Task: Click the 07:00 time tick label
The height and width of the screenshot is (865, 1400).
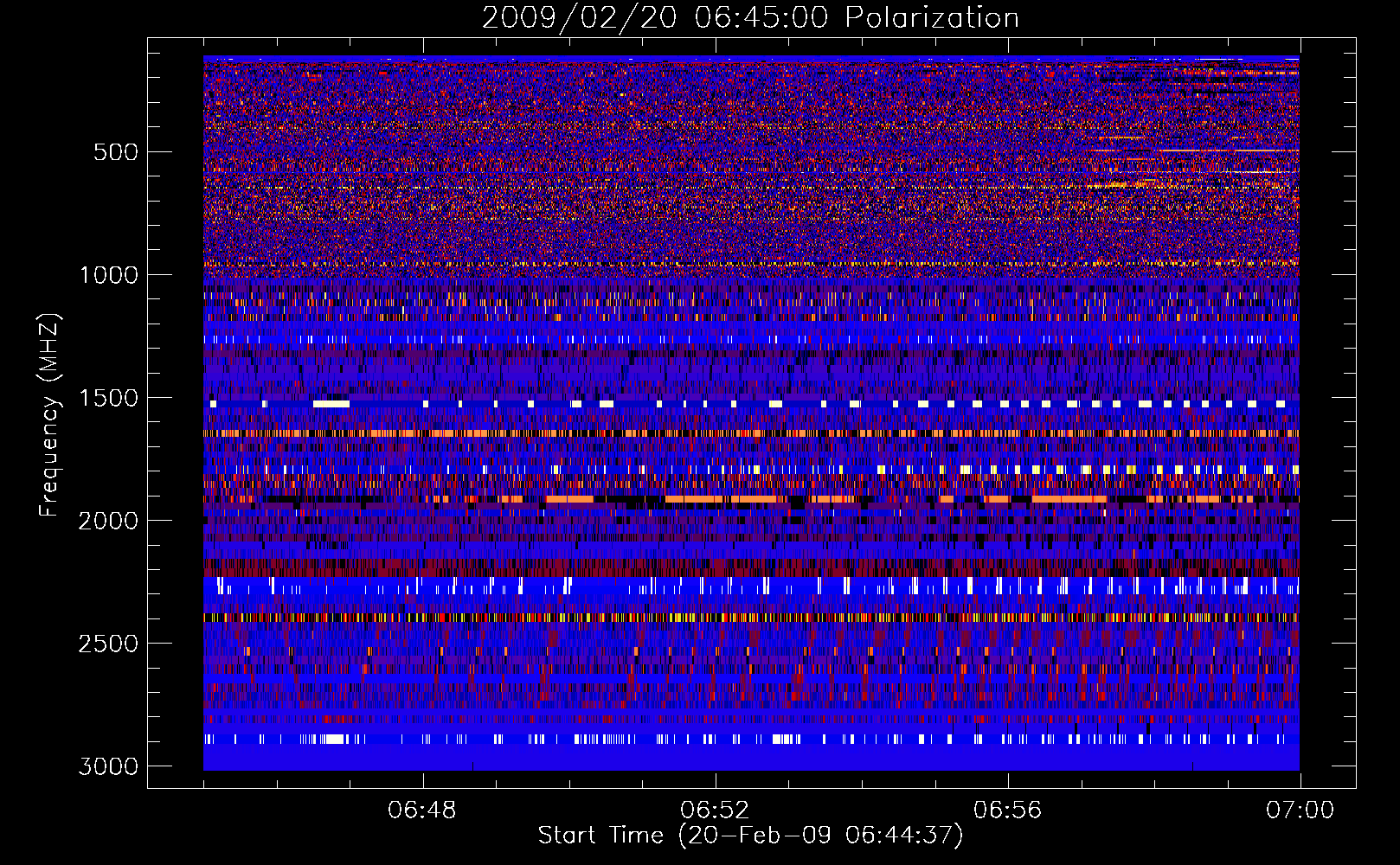Action: coord(1300,811)
